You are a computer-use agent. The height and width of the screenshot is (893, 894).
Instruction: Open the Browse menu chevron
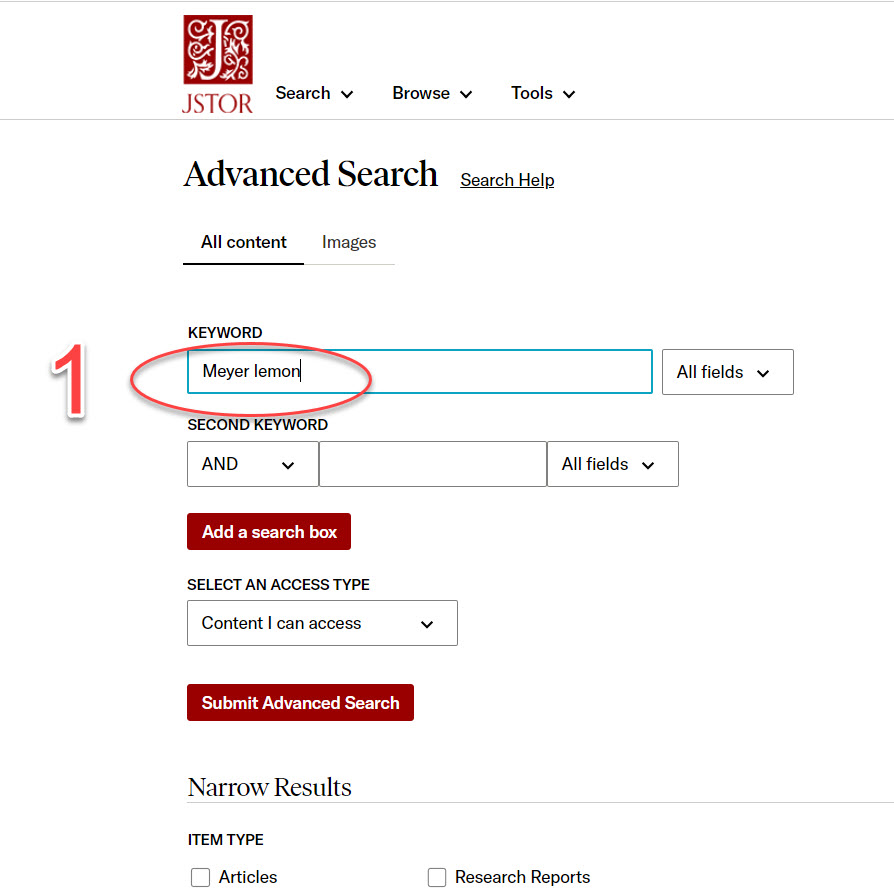point(467,93)
